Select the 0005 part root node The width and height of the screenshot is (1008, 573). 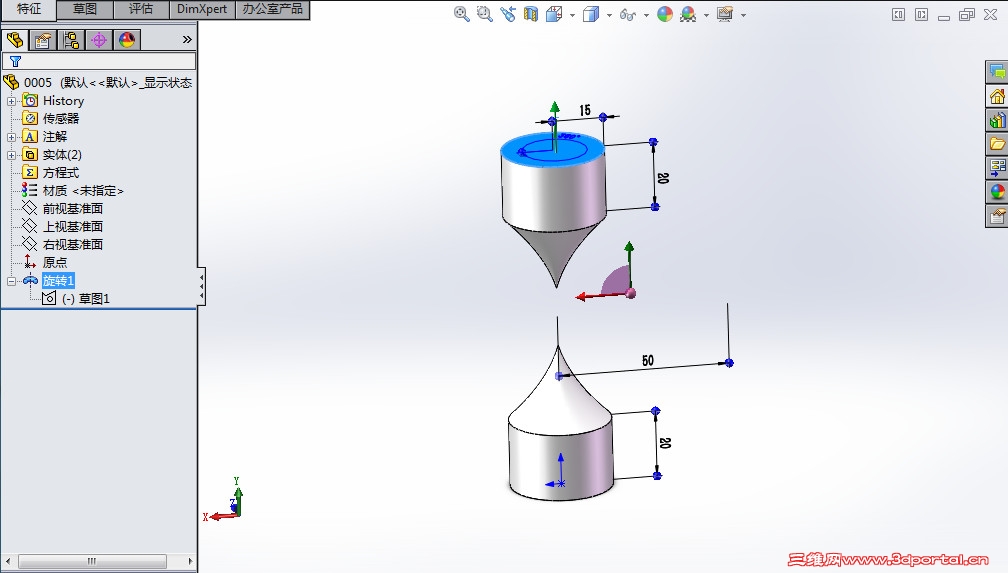[x=98, y=82]
